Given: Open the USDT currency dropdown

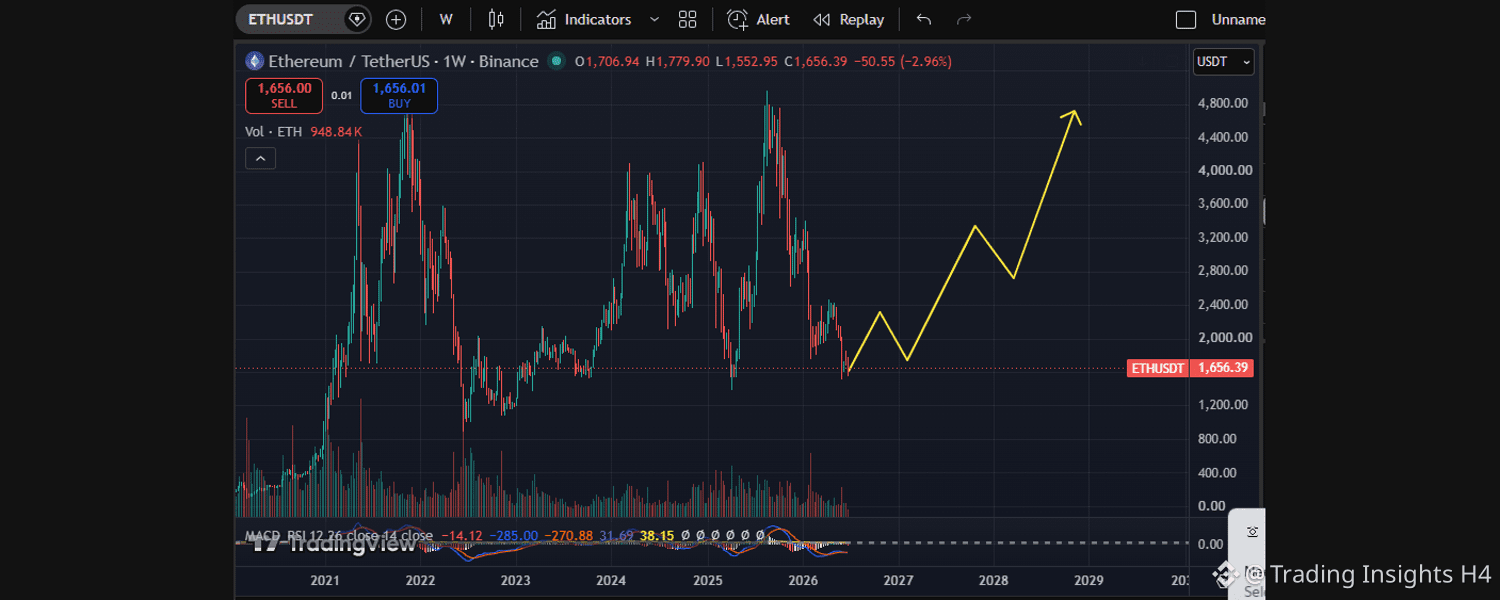Looking at the screenshot, I should tap(1223, 62).
